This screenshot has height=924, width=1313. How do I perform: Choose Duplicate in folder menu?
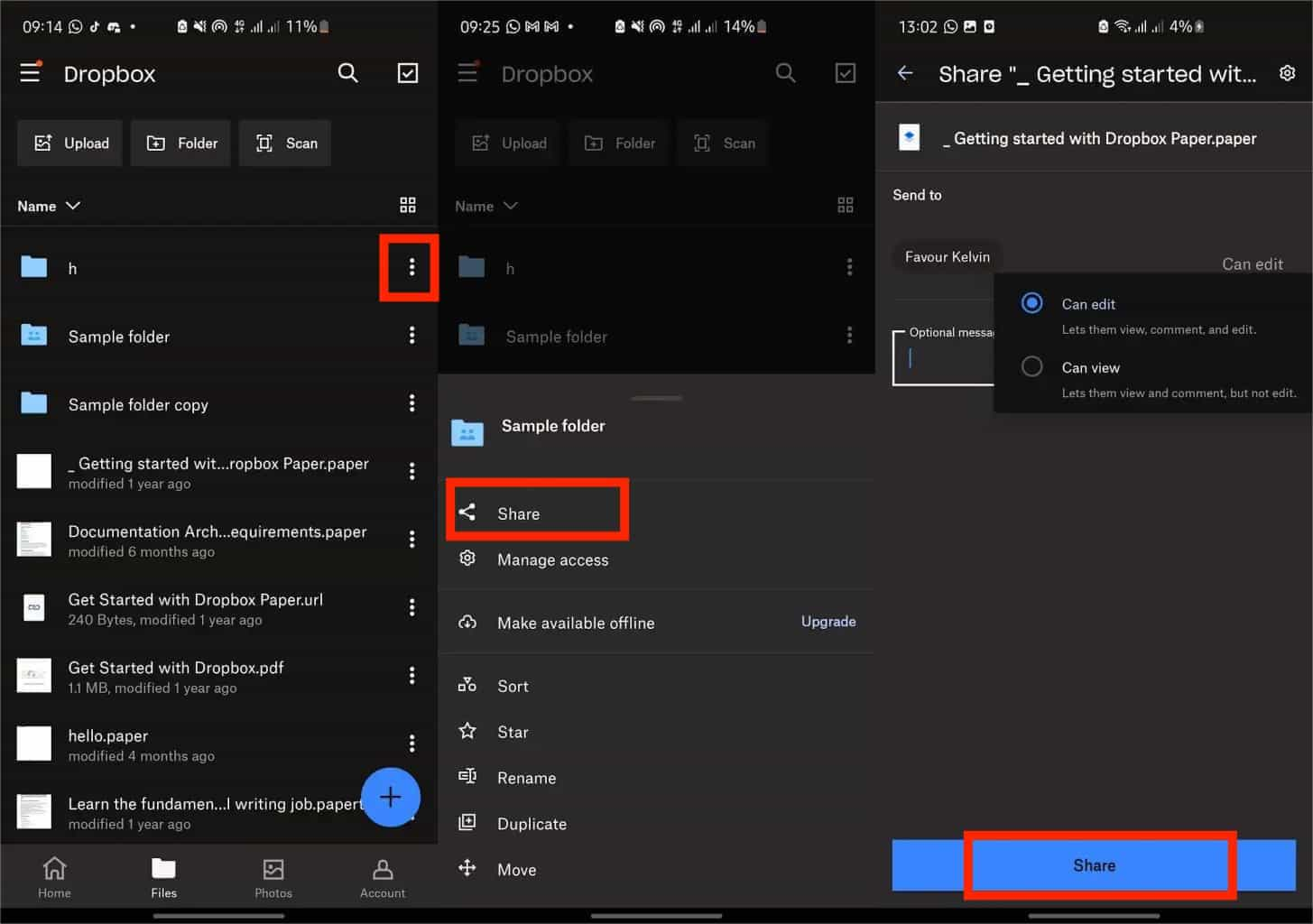point(656,824)
